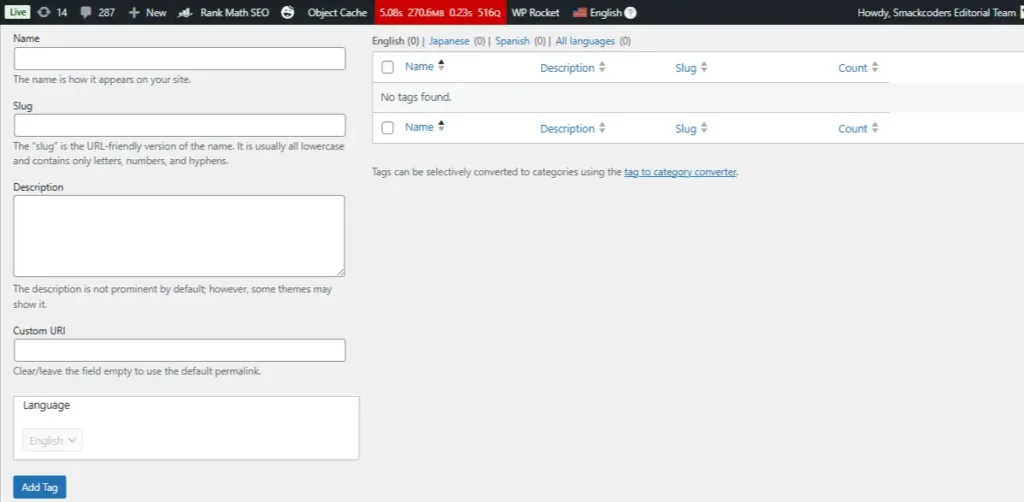1024x502 pixels.
Task: Filter tags by Japanese language
Action: [x=449, y=41]
